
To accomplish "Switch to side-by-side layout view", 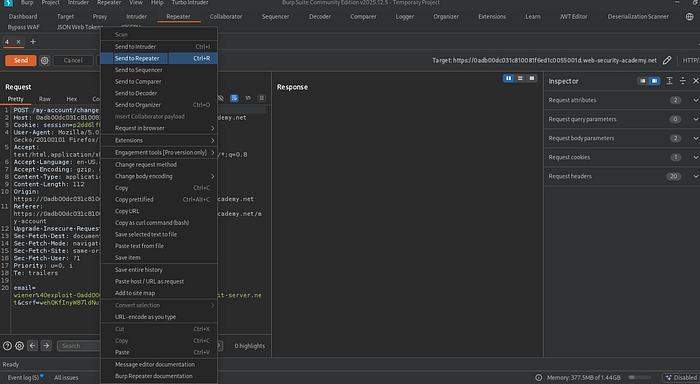I will tap(508, 78).
